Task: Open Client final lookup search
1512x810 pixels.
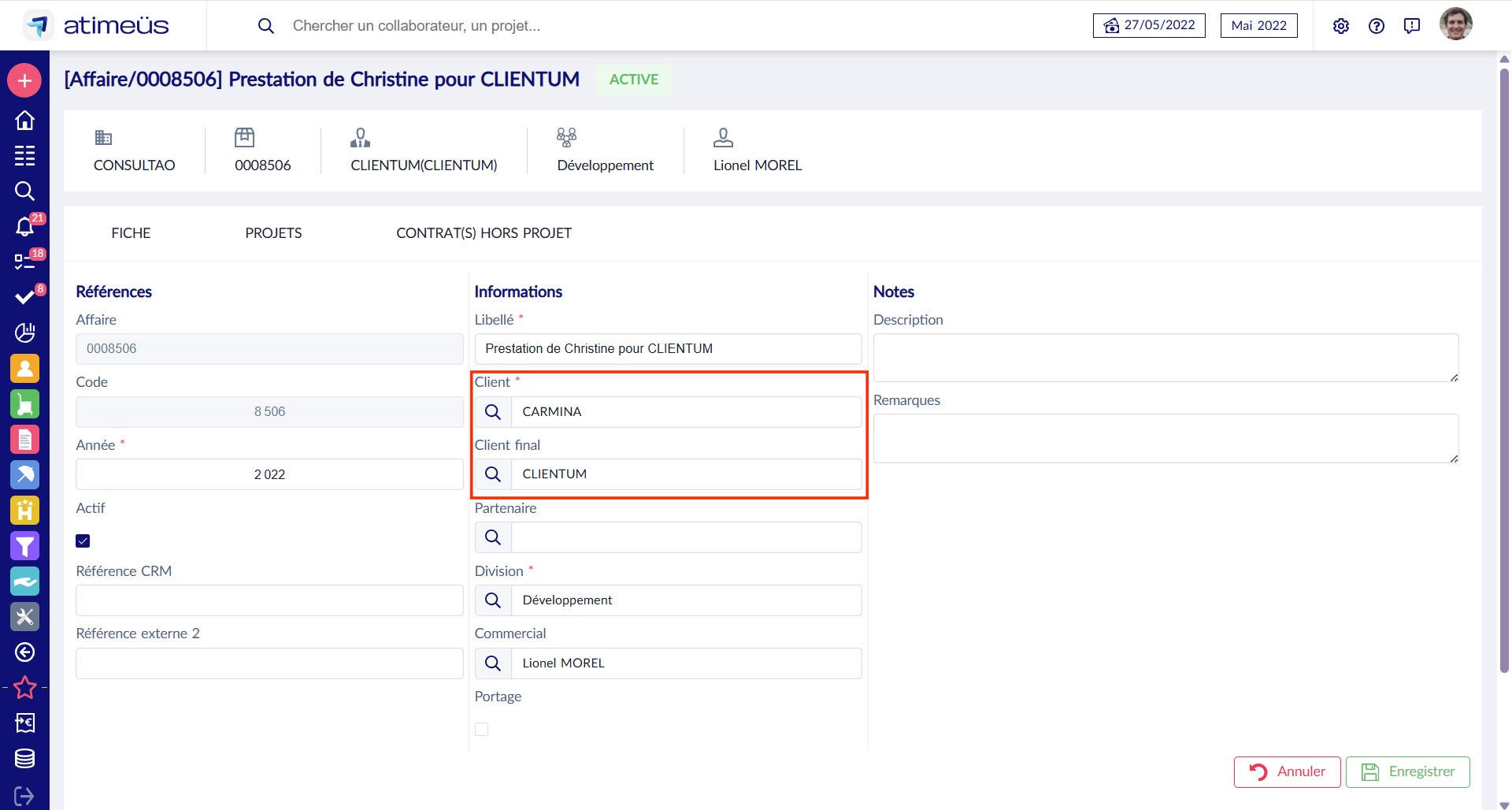Action: pos(493,474)
